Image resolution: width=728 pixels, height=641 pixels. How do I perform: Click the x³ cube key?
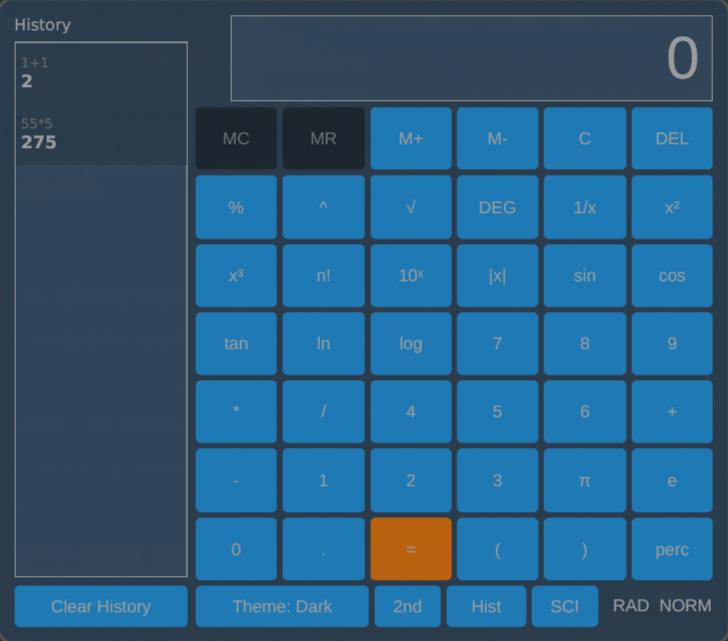point(236,275)
